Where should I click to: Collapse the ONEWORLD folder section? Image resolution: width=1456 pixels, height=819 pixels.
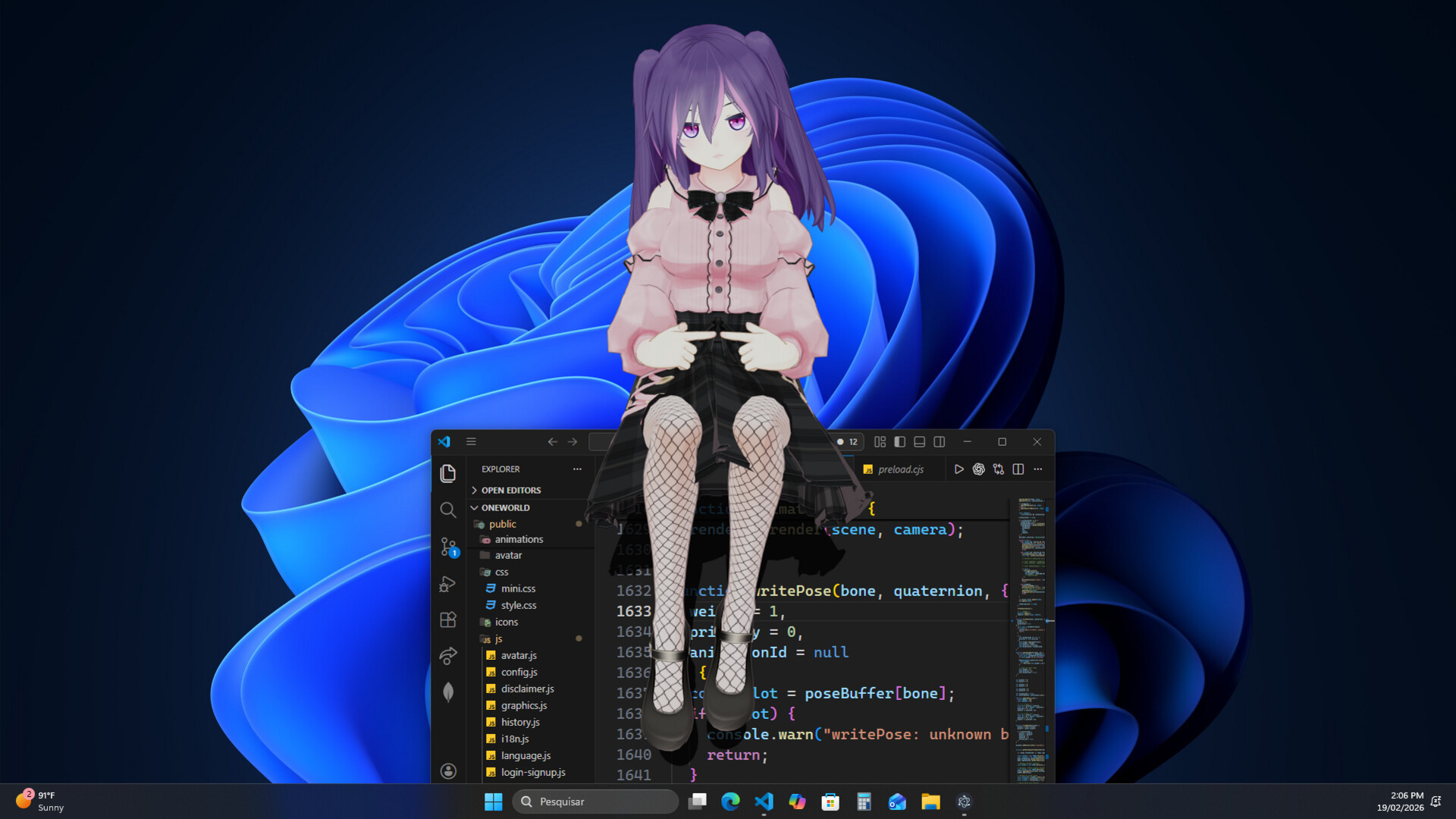point(505,508)
